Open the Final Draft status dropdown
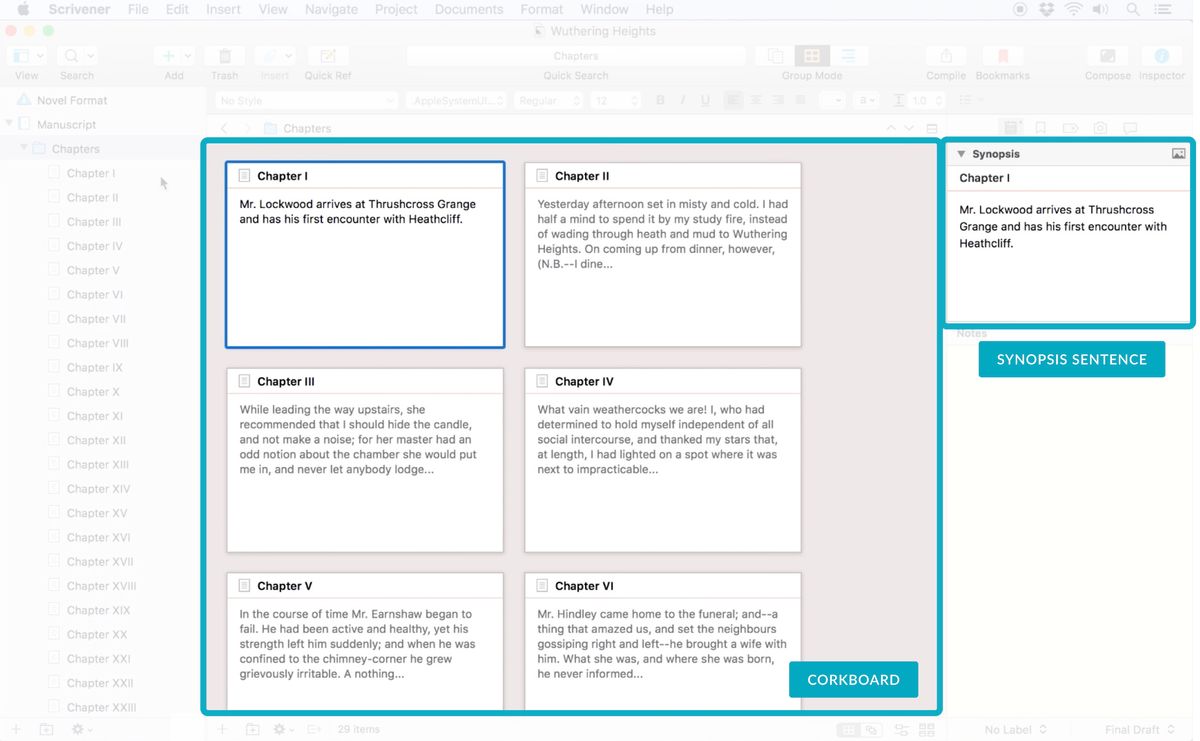The width and height of the screenshot is (1200, 741). pos(1140,730)
